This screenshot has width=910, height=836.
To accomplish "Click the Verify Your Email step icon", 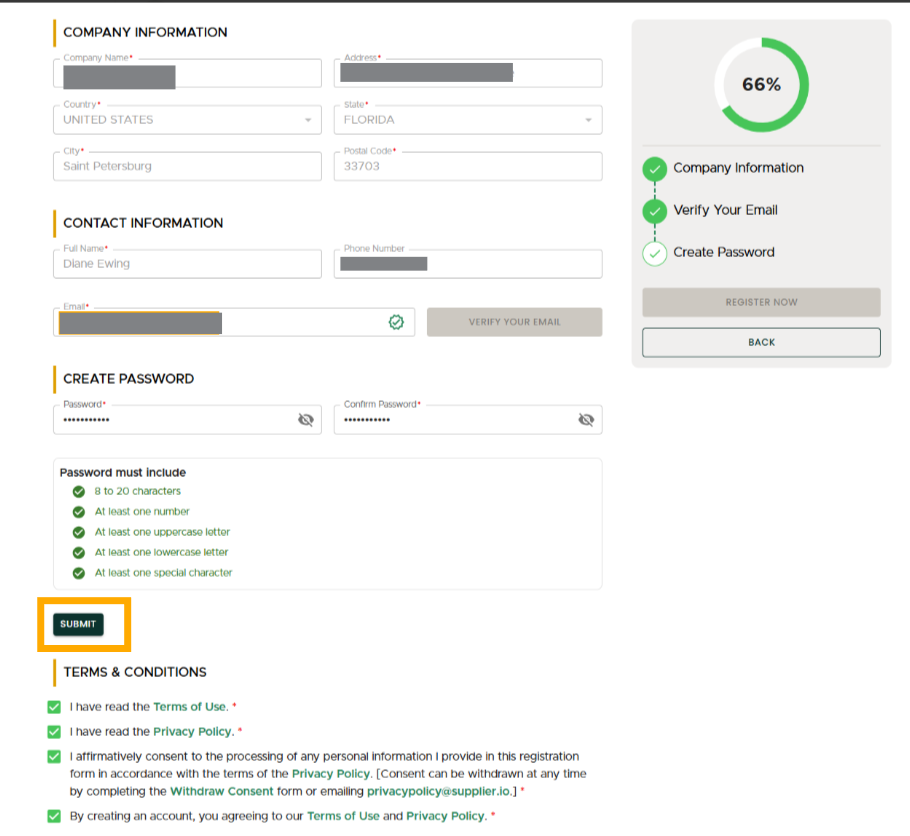I will click(654, 211).
